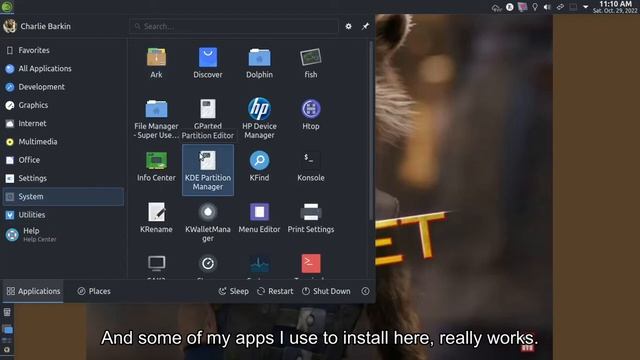Open the application launcher menu button
This screenshot has width=640, height=360.
(7, 7)
